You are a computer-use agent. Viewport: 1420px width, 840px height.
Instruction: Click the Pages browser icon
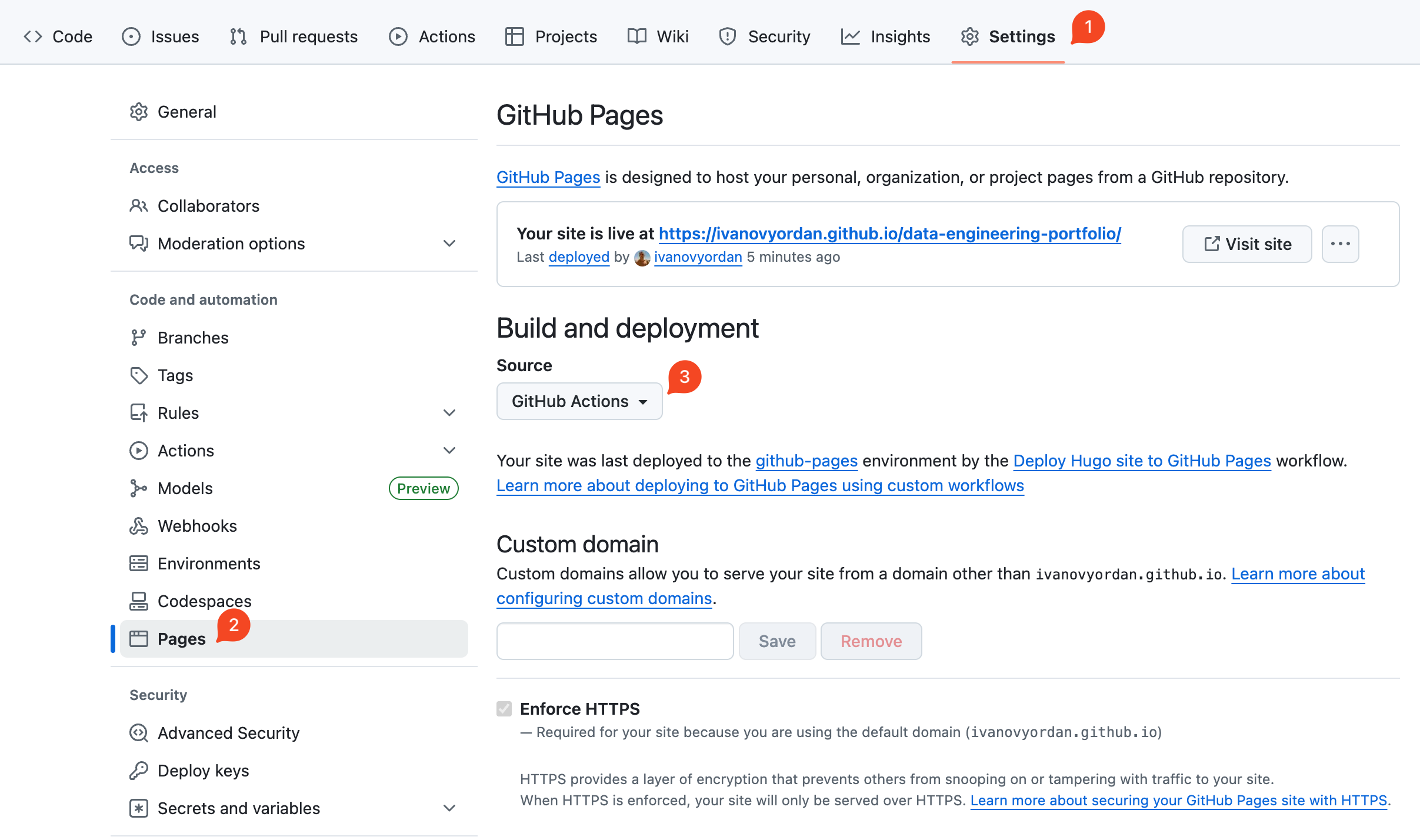(x=139, y=639)
